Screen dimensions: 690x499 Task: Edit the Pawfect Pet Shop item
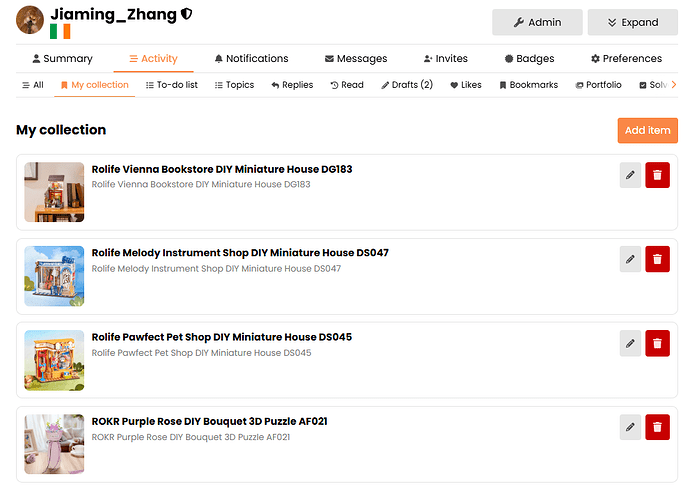click(630, 343)
